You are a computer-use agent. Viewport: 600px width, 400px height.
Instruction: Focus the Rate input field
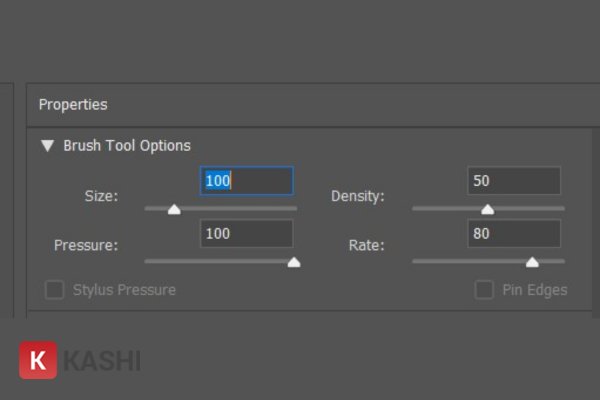coord(514,234)
